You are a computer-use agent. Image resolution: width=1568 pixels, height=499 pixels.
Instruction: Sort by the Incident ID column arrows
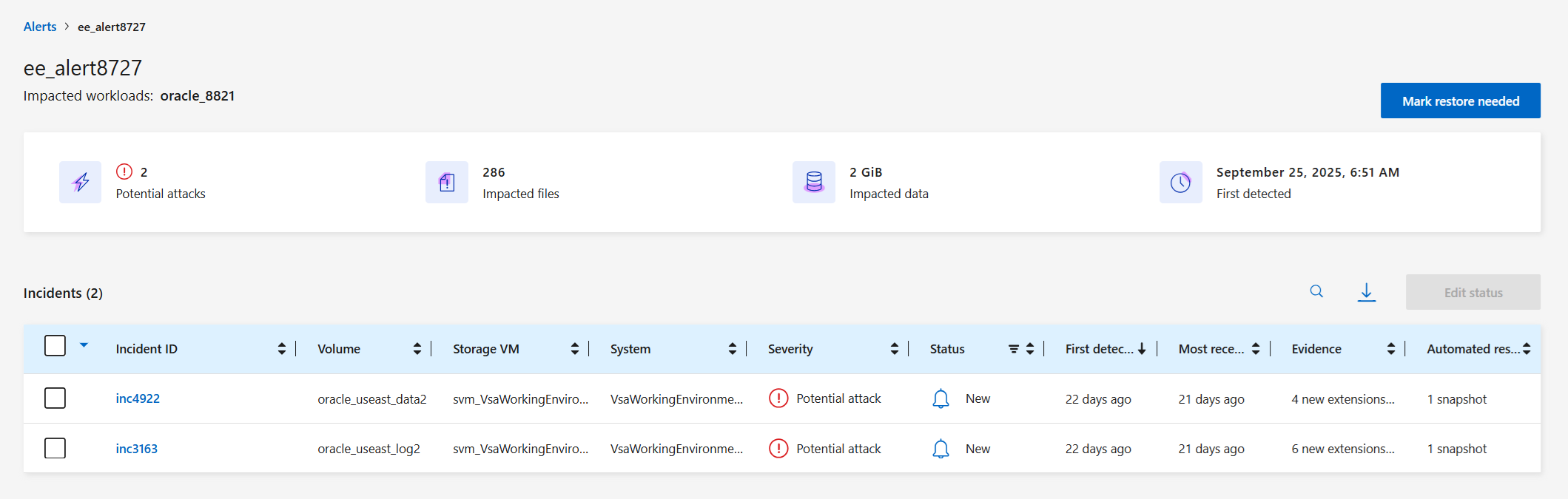(x=282, y=349)
